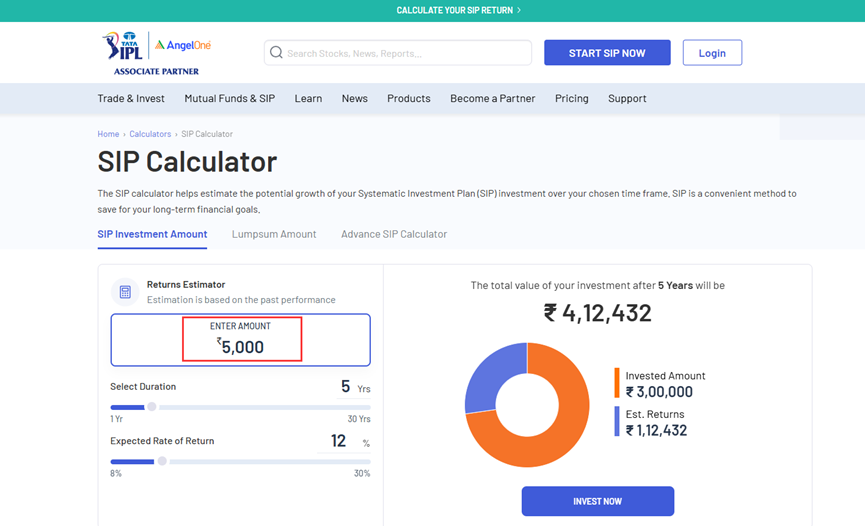Click the Enter Amount field showing 5,000
The width and height of the screenshot is (865, 526).
(241, 340)
